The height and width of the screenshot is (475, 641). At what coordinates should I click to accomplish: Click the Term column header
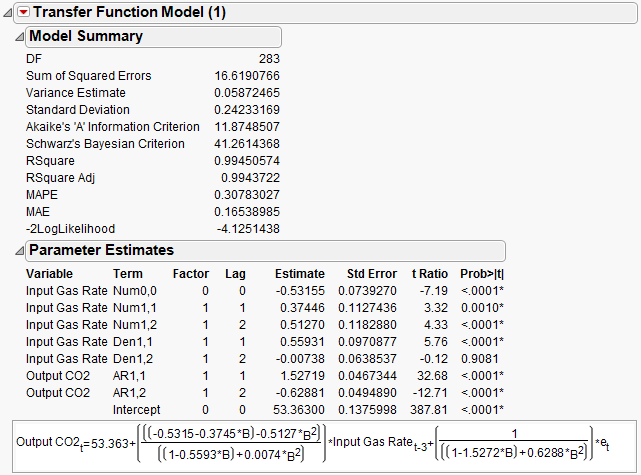127,274
